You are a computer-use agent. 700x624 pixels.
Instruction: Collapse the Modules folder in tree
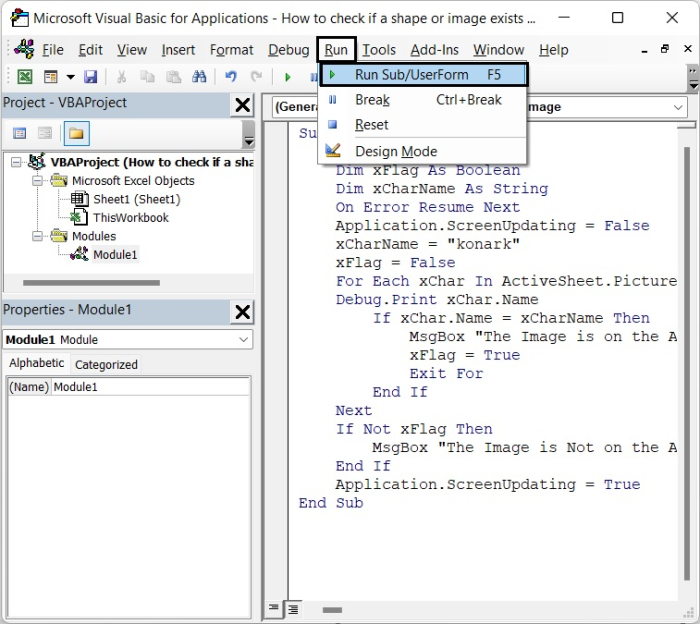[37, 237]
